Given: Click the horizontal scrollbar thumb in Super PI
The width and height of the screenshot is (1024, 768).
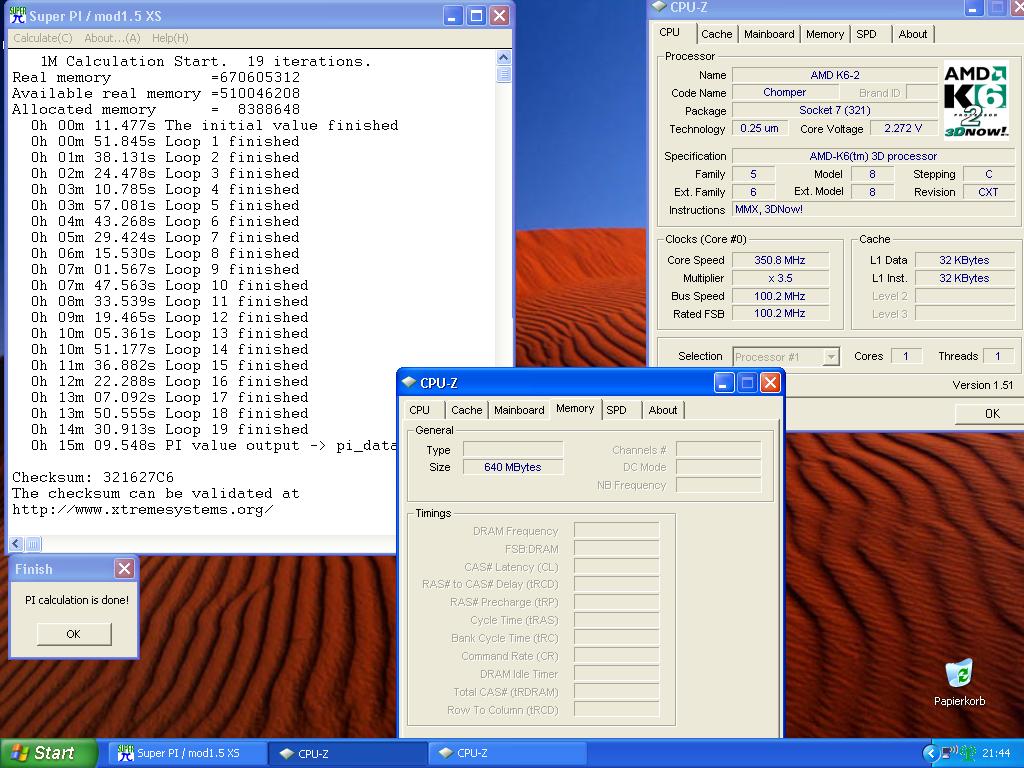Looking at the screenshot, I should coord(33,543).
